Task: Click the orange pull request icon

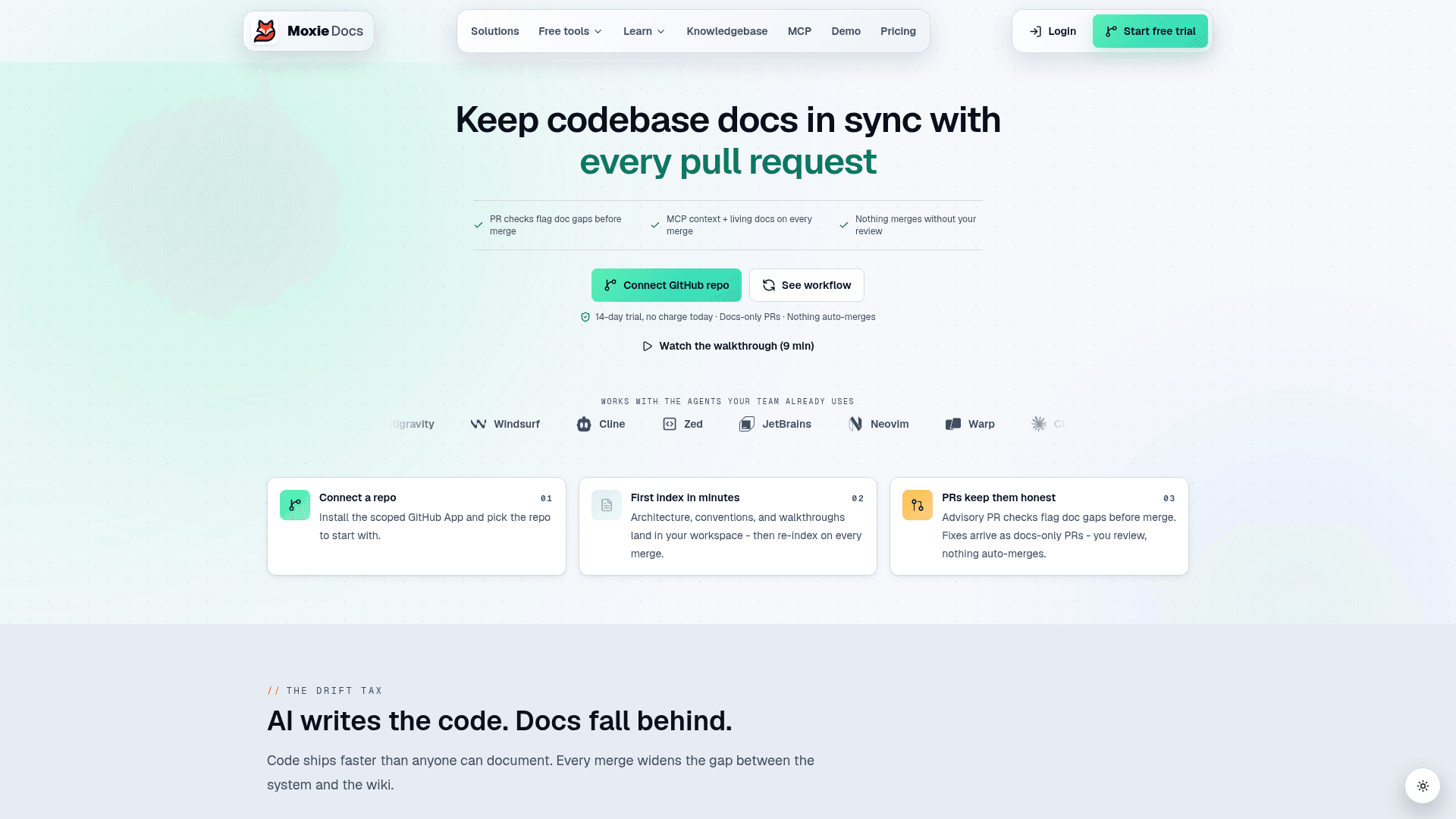Action: pyautogui.click(x=918, y=505)
